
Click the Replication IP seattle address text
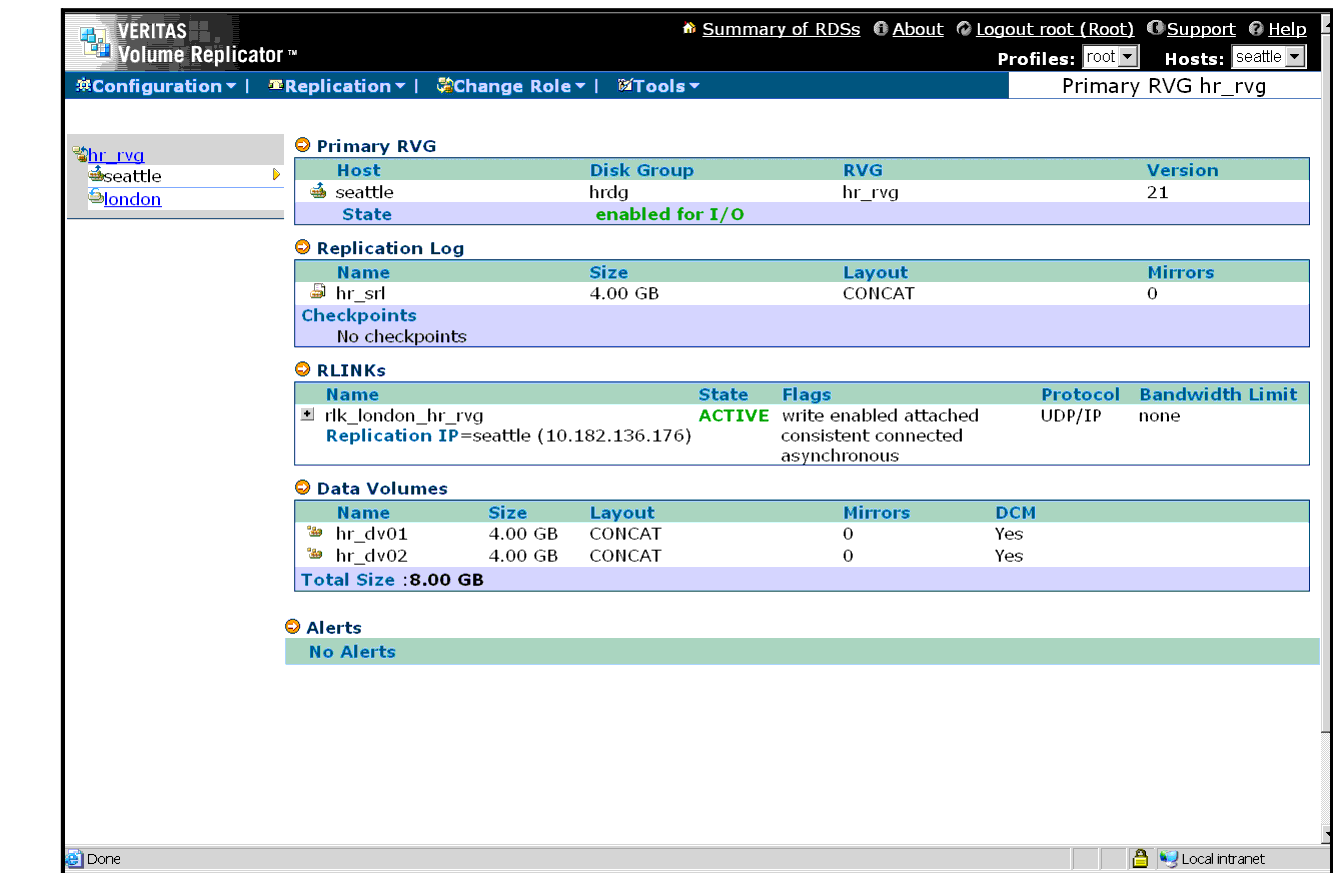[x=509, y=435]
